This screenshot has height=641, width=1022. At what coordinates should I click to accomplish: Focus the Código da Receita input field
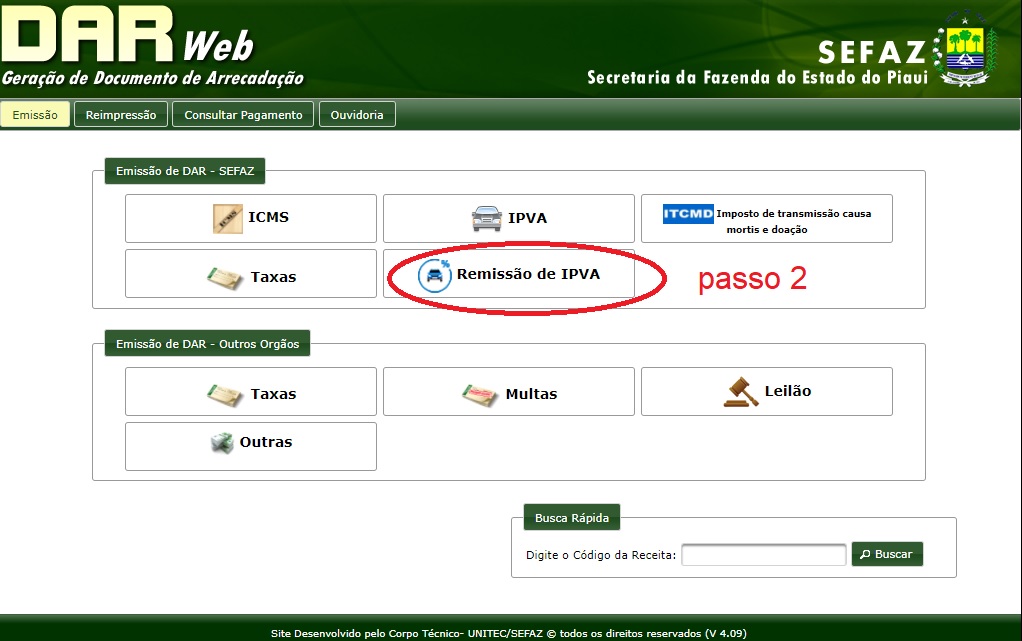pyautogui.click(x=763, y=555)
